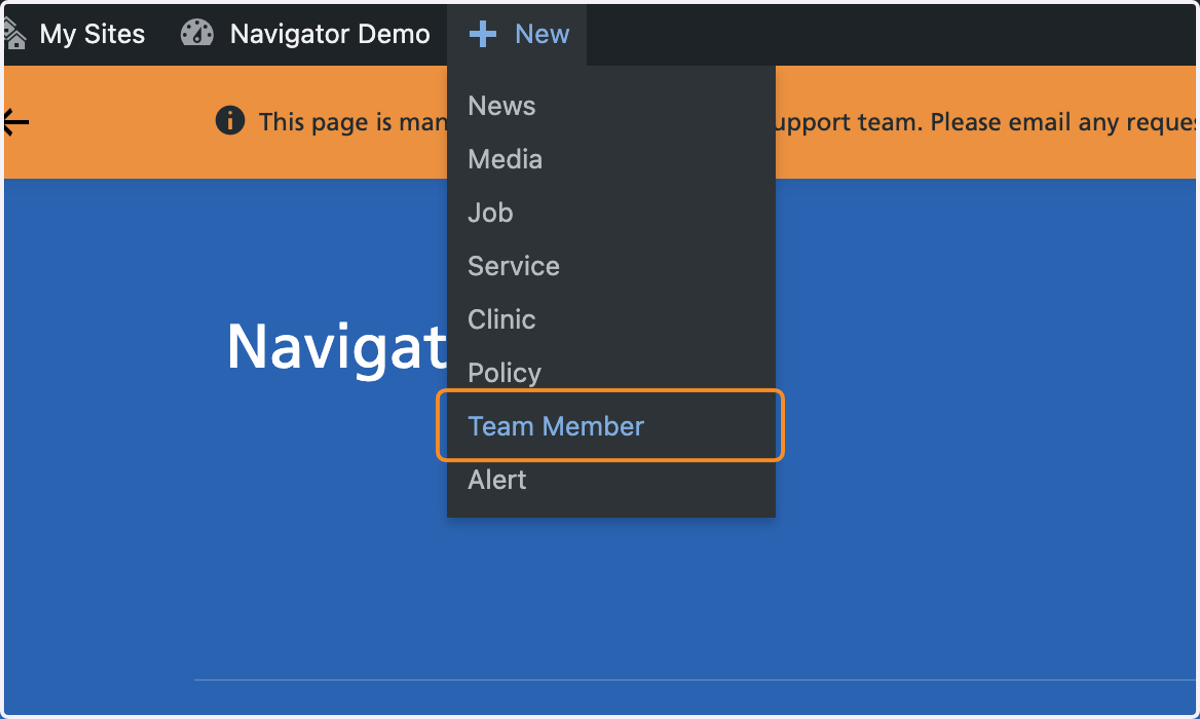Choose Alert from the New menu
Screen dimensions: 1200x719
(x=497, y=480)
